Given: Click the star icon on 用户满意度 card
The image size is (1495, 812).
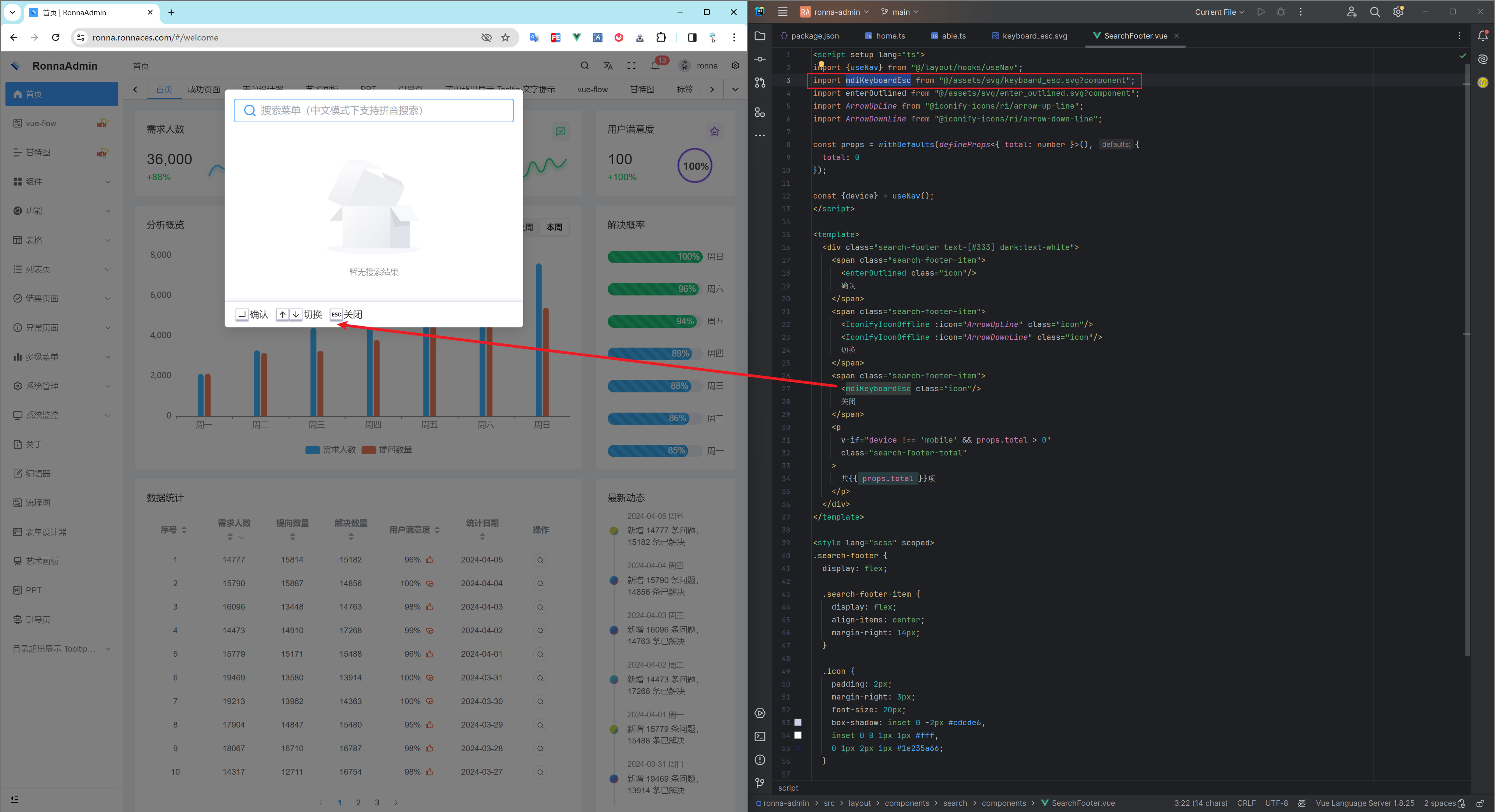Looking at the screenshot, I should tap(714, 131).
